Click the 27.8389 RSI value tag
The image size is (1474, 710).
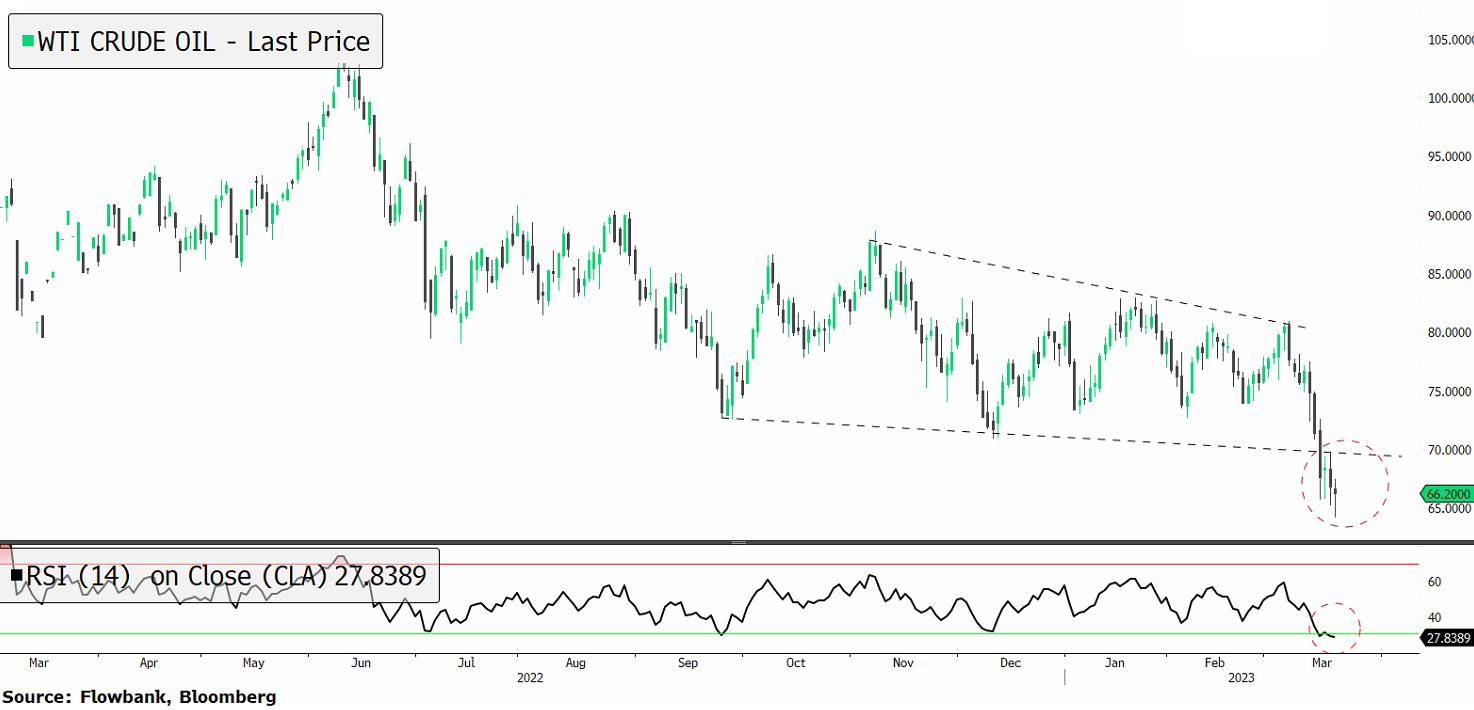tap(1446, 637)
